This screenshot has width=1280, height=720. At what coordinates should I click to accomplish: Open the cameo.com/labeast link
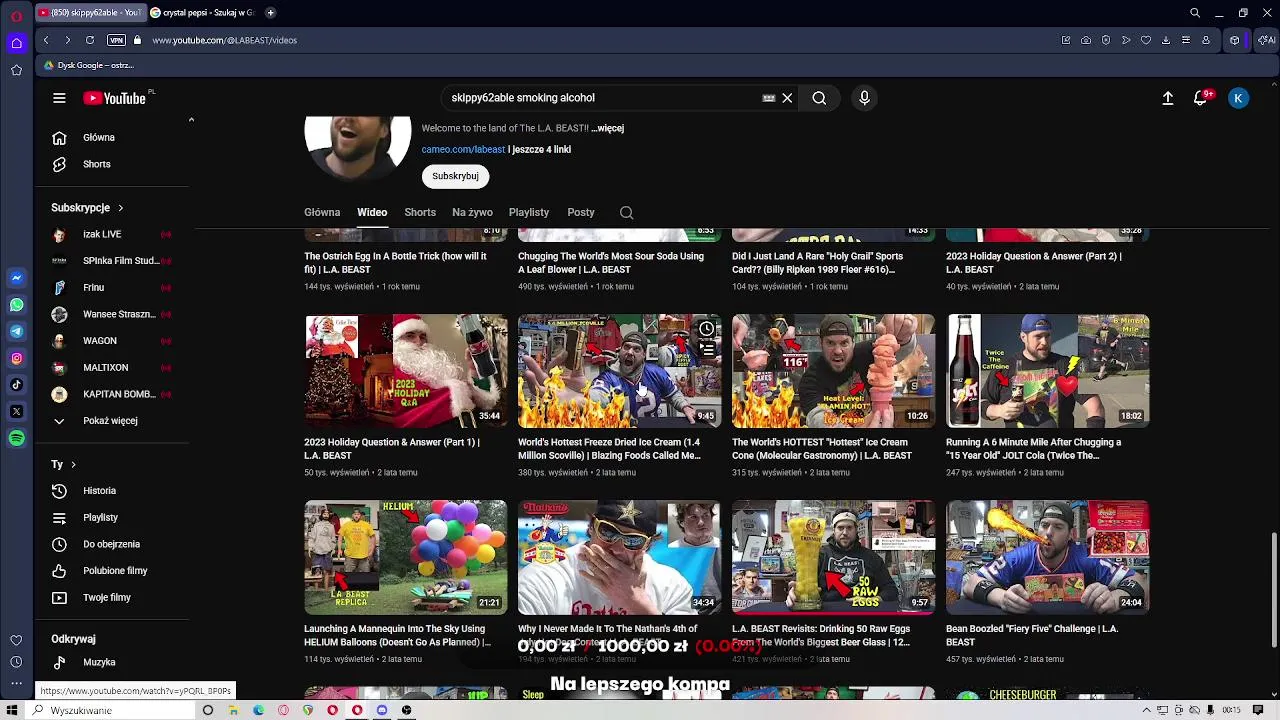pyautogui.click(x=463, y=149)
